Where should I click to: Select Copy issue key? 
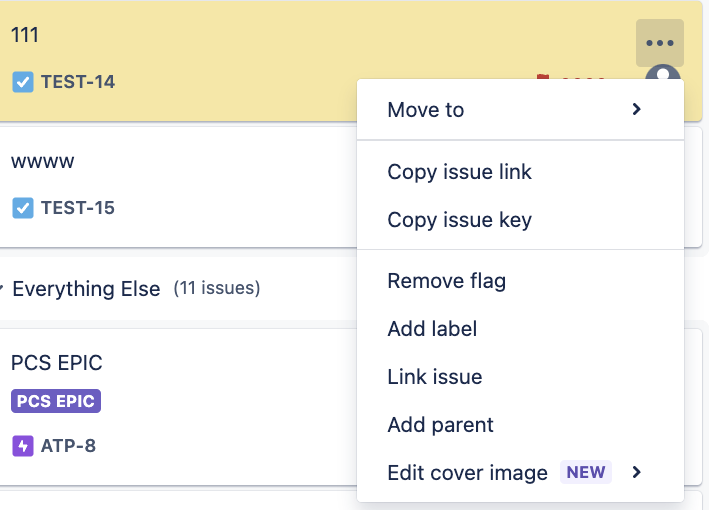459,220
